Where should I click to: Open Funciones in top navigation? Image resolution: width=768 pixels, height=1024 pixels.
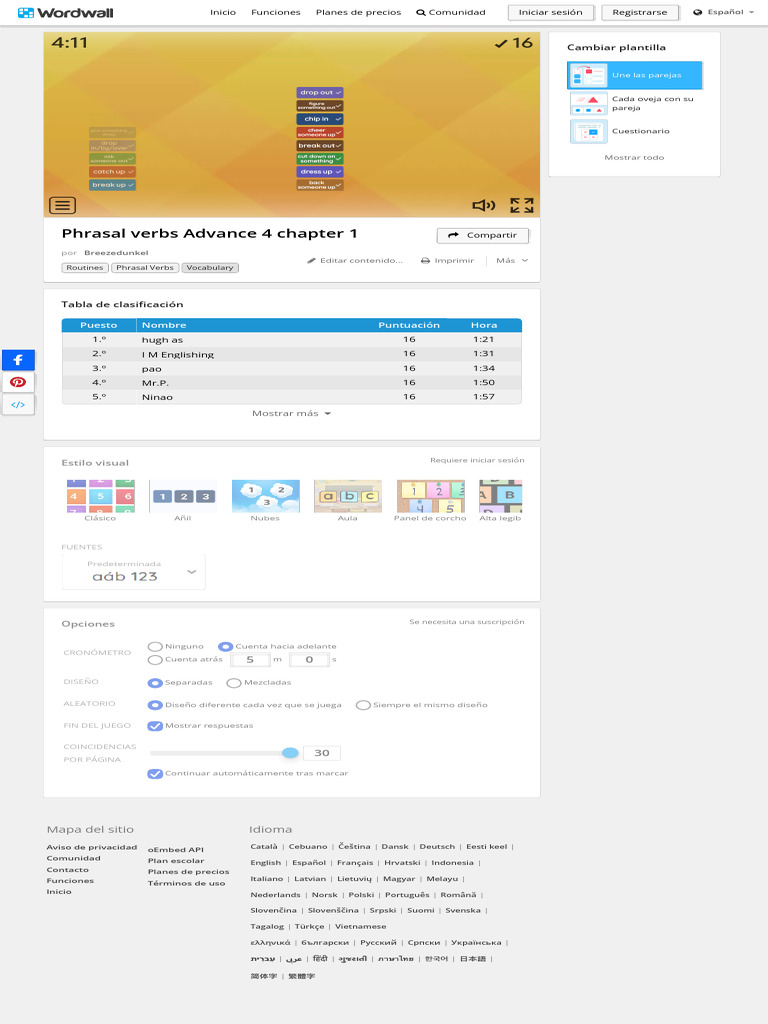[x=276, y=12]
